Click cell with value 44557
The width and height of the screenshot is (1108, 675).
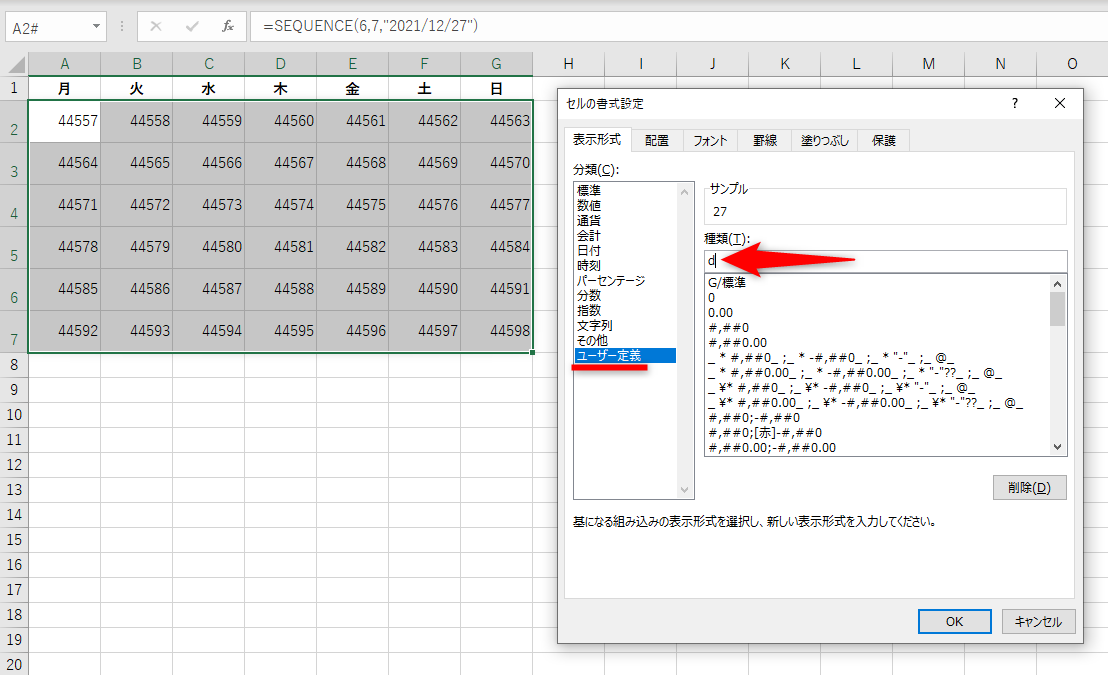click(64, 122)
